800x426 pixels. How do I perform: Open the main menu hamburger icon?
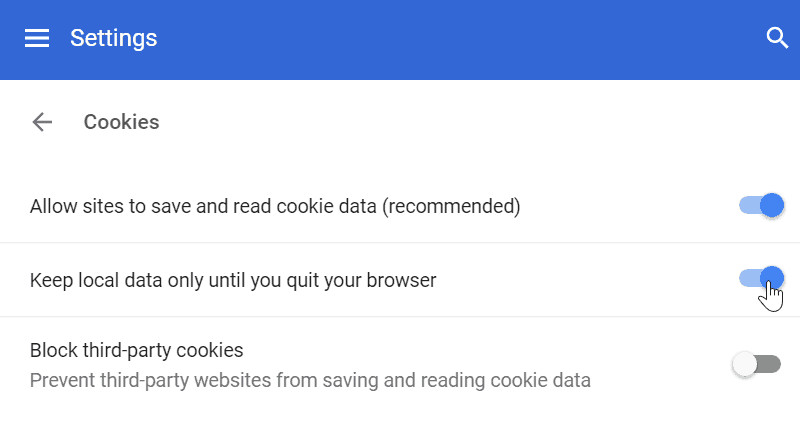(37, 38)
